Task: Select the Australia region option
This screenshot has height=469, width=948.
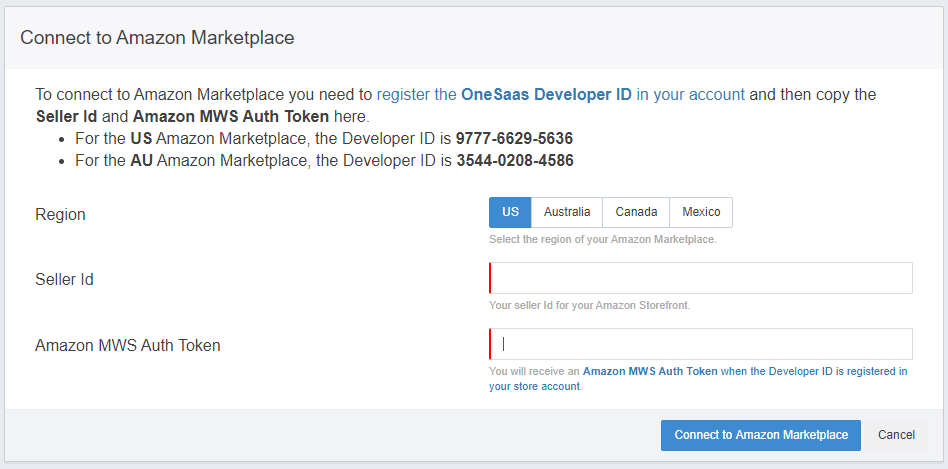Action: (567, 212)
